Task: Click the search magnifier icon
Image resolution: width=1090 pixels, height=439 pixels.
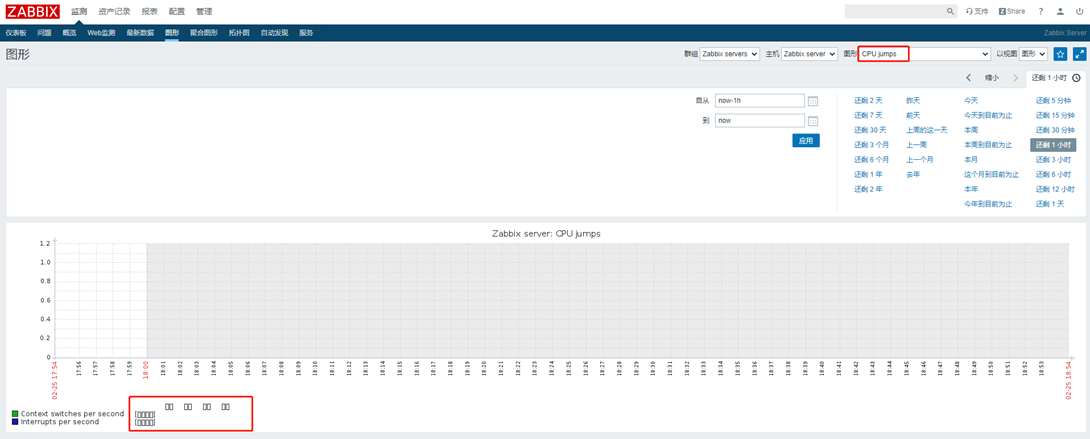Action: (950, 12)
